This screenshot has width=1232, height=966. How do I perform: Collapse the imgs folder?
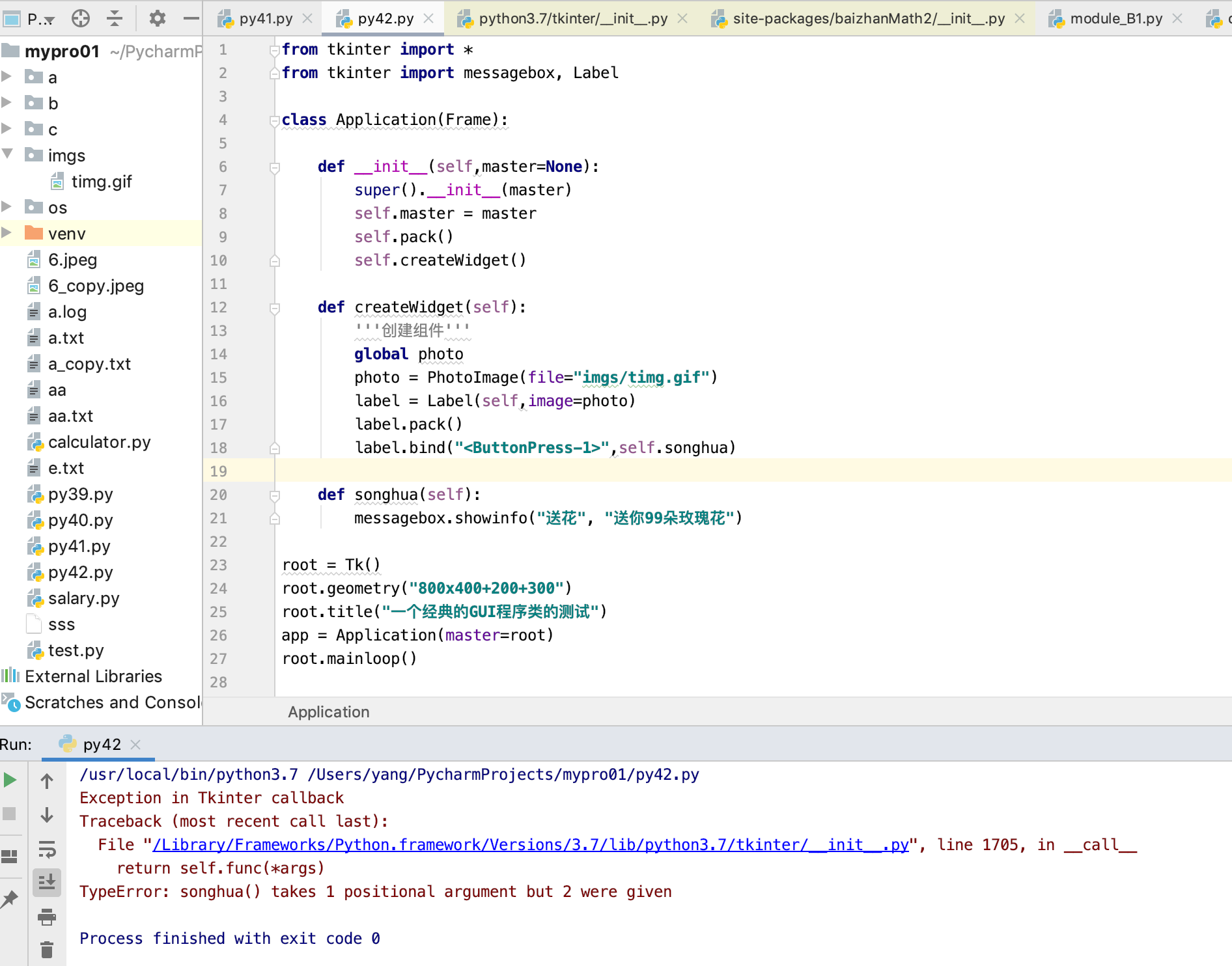pos(7,154)
